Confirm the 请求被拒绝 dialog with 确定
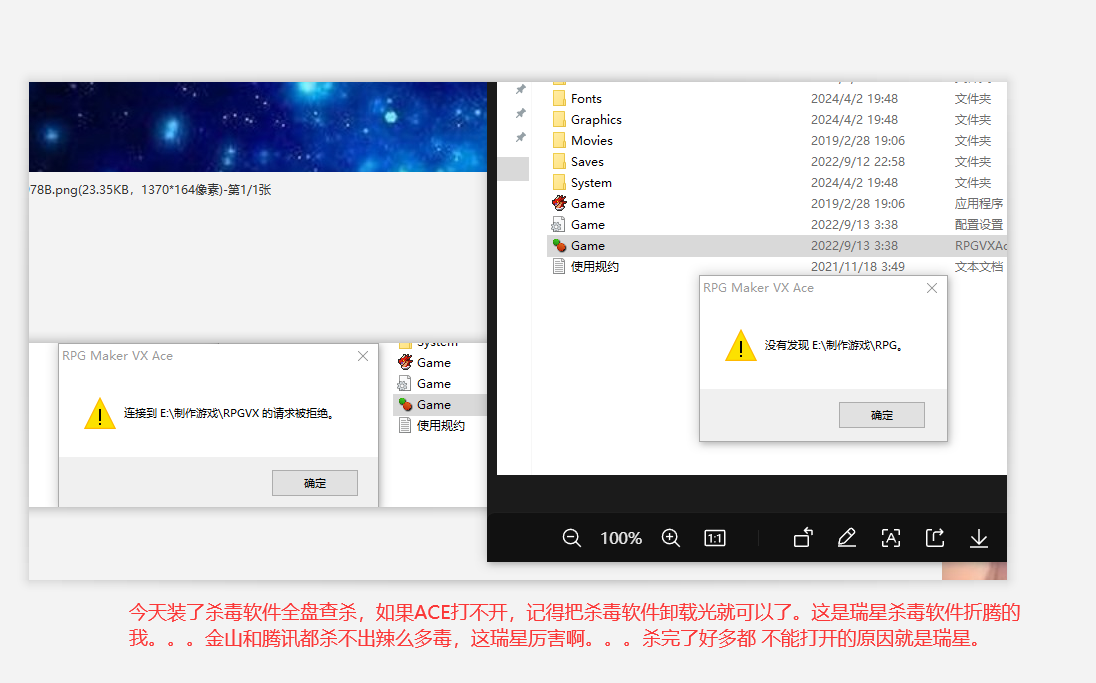 (315, 483)
